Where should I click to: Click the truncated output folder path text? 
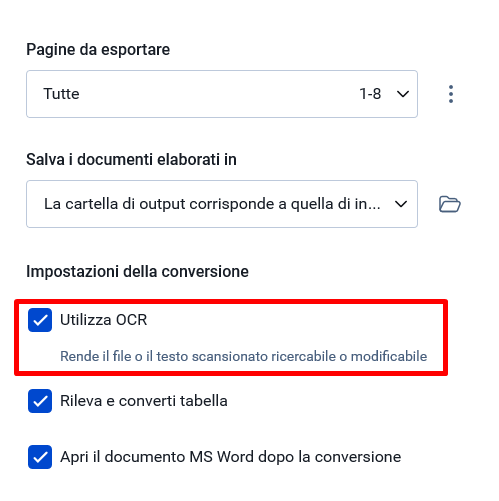click(x=212, y=204)
